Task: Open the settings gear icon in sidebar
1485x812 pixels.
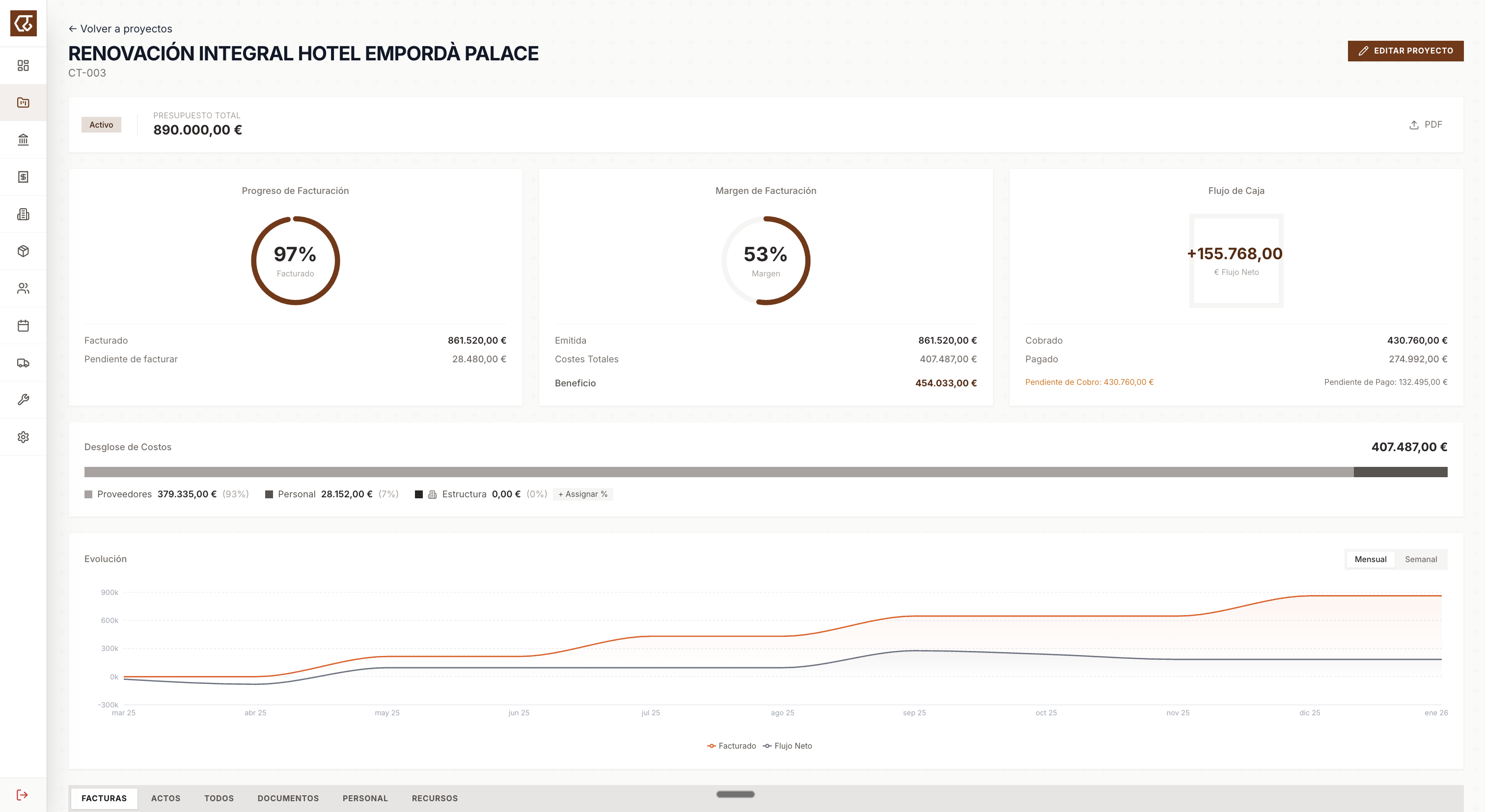Action: (23, 437)
